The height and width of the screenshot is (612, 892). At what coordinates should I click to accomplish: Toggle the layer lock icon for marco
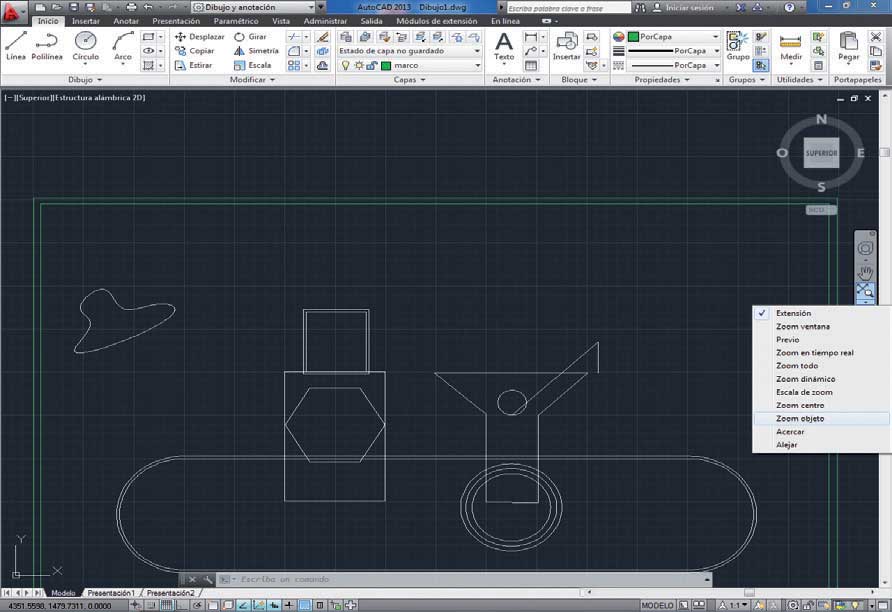(372, 65)
